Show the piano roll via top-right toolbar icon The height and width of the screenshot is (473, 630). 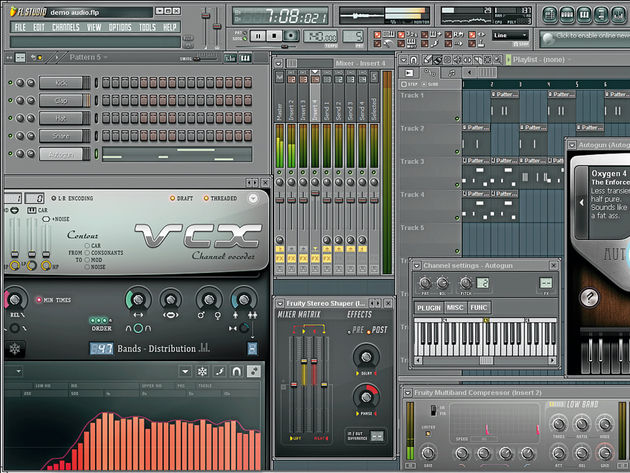click(584, 15)
